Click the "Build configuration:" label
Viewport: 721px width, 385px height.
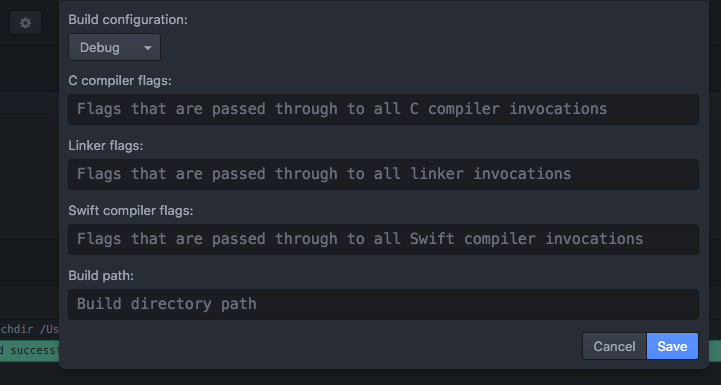[x=128, y=20]
